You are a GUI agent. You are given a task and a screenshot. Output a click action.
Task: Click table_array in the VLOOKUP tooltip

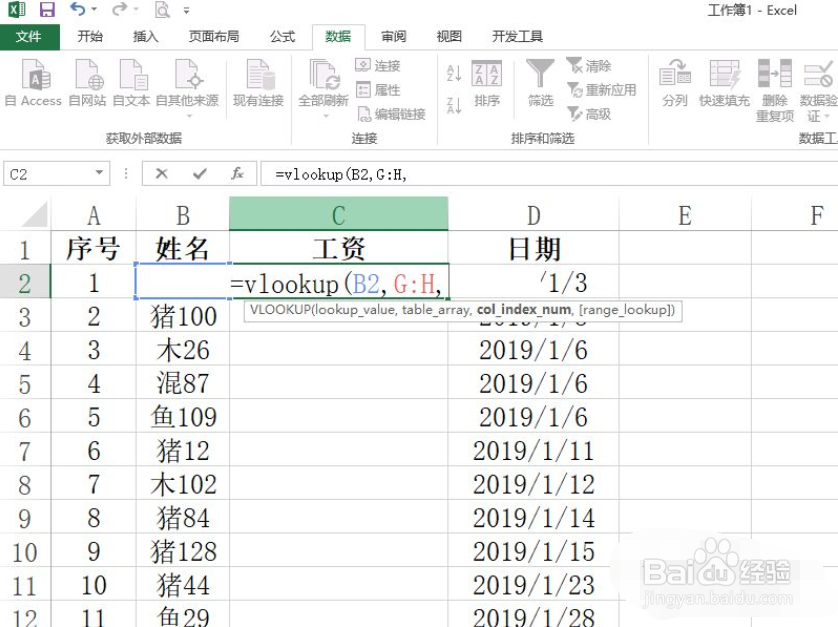[x=436, y=309]
